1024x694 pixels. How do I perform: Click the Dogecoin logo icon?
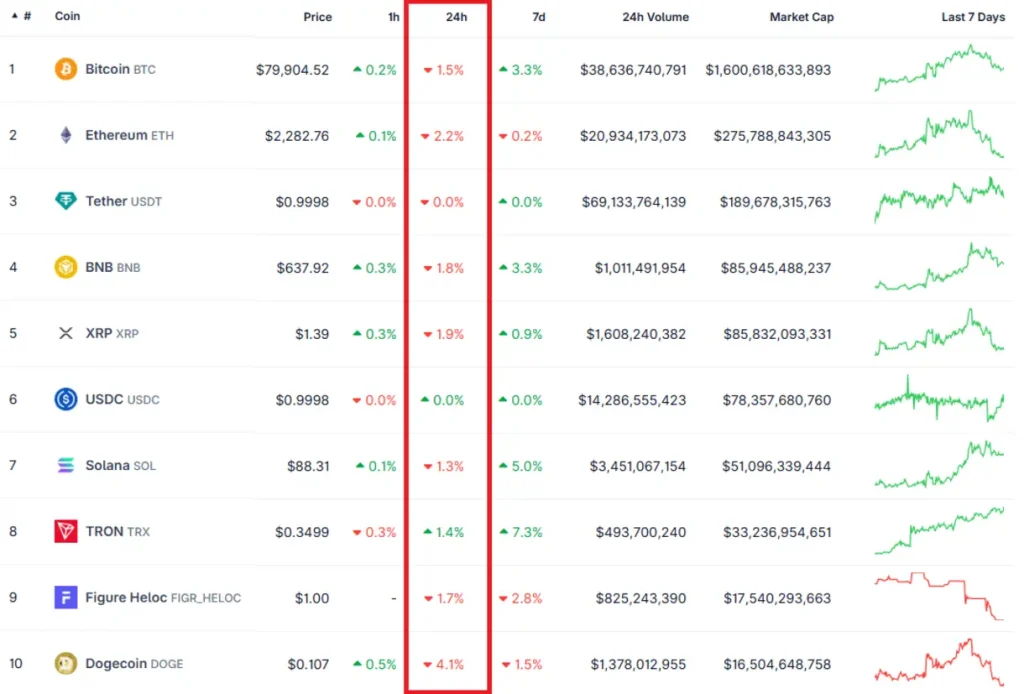(65, 663)
